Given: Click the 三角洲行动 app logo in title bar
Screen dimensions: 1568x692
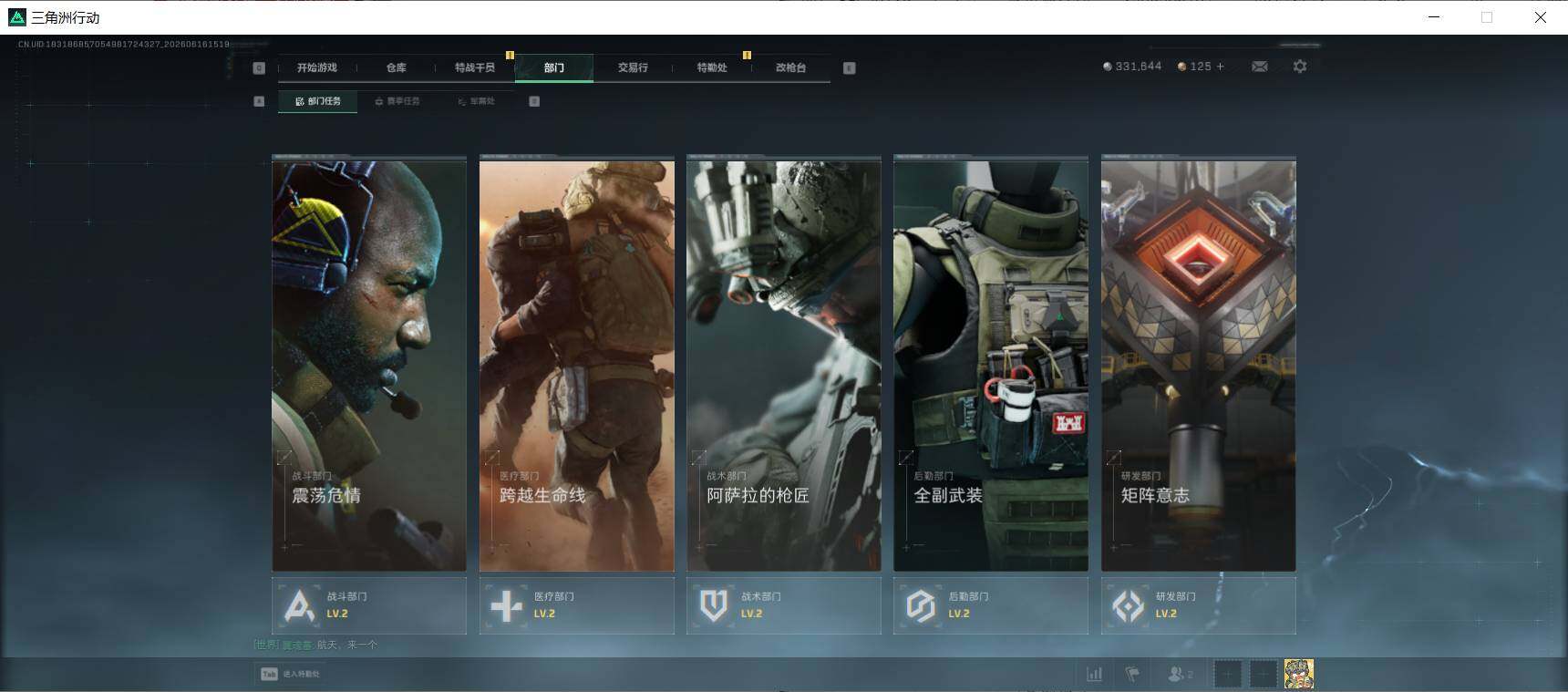Looking at the screenshot, I should click(x=16, y=17).
